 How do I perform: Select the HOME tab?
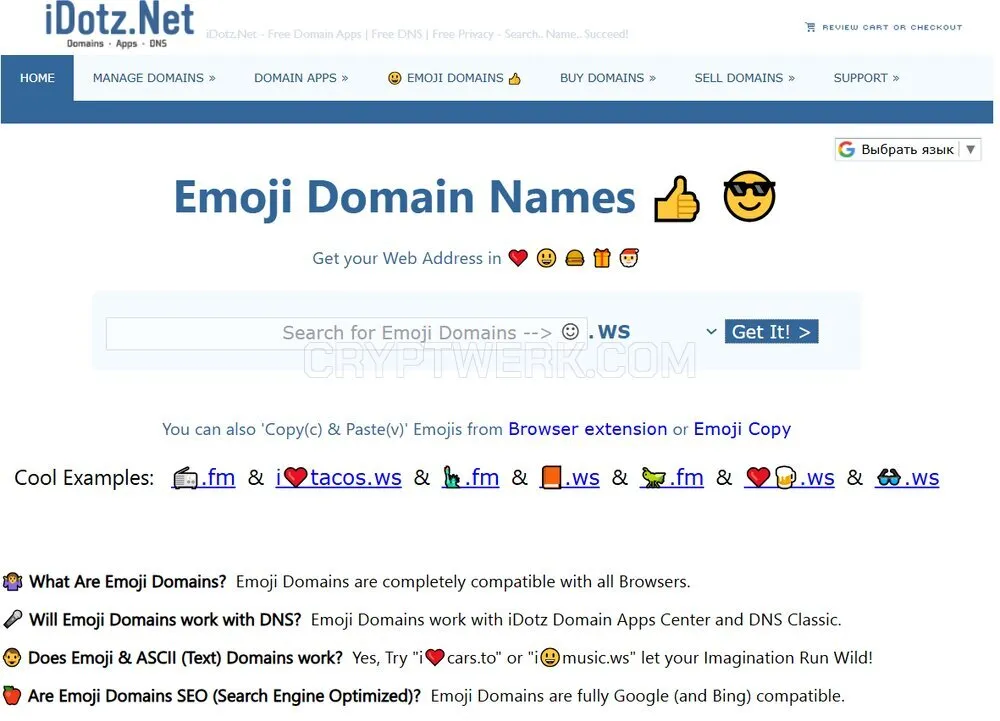click(x=37, y=78)
